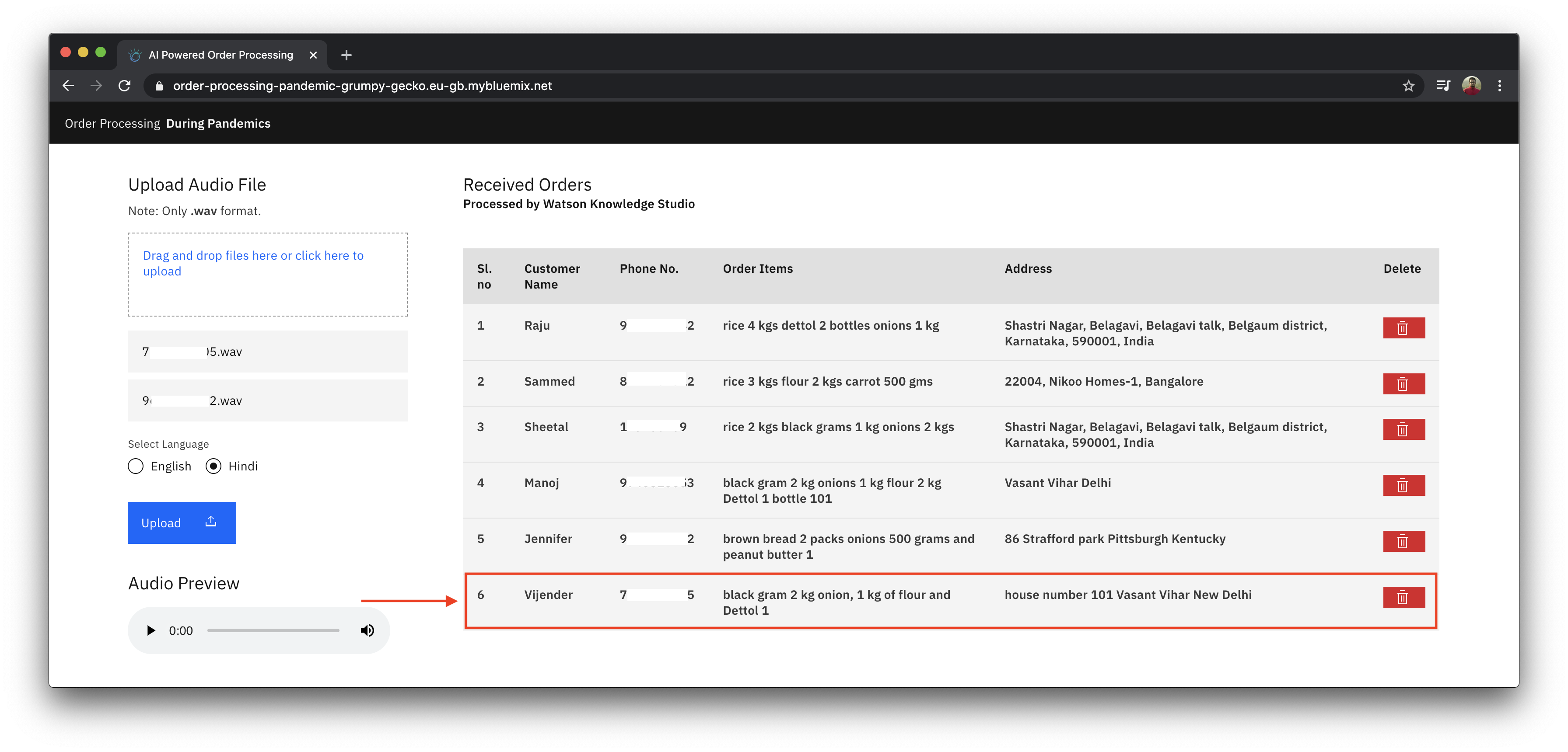The image size is (1568, 752).
Task: Delete Jennifer's order row
Action: pyautogui.click(x=1403, y=542)
